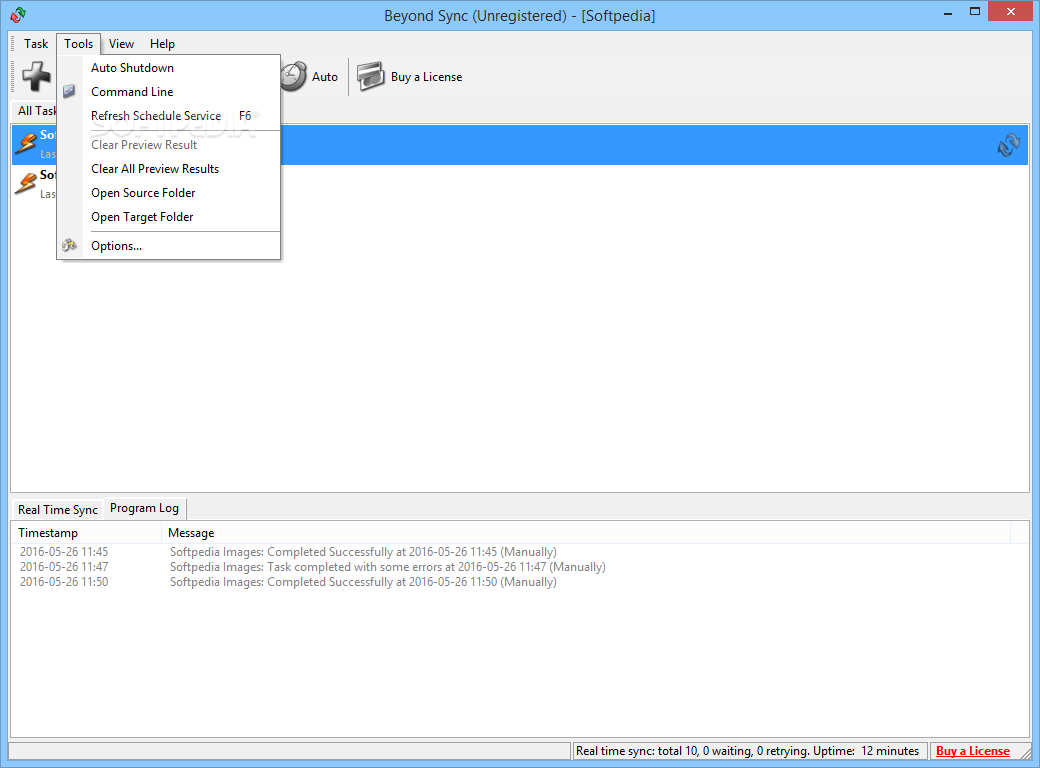Select the All Tasks tab
Viewport: 1040px width, 768px height.
coord(36,111)
